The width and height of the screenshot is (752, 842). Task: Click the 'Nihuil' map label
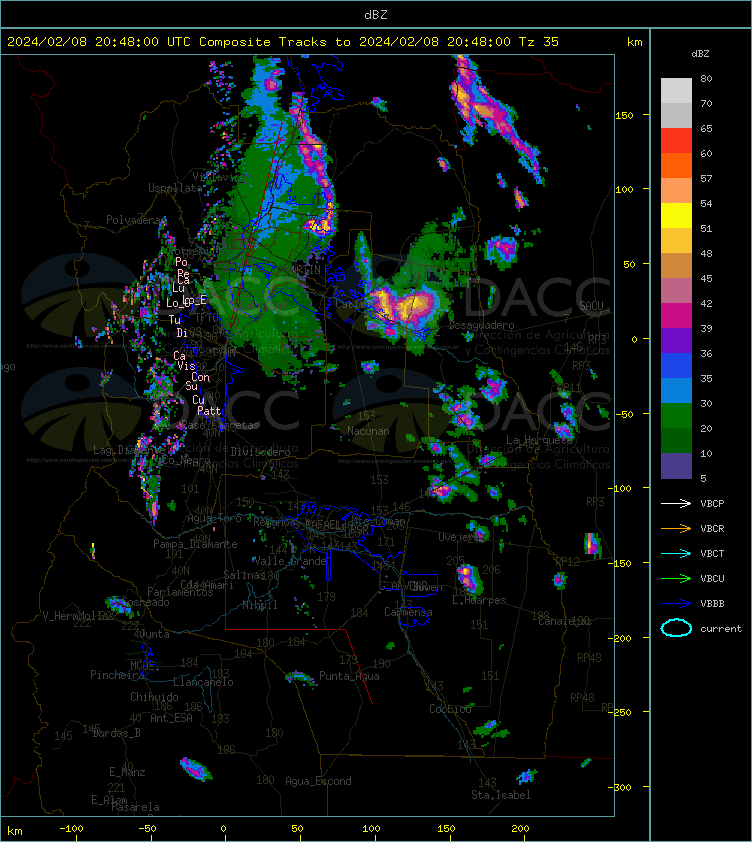tap(260, 605)
